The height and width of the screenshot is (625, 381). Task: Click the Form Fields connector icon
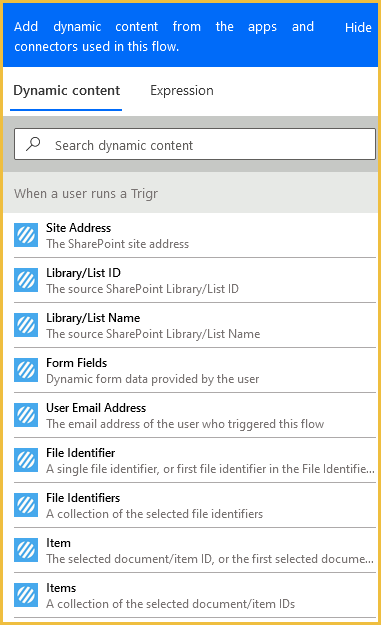pos(26,370)
